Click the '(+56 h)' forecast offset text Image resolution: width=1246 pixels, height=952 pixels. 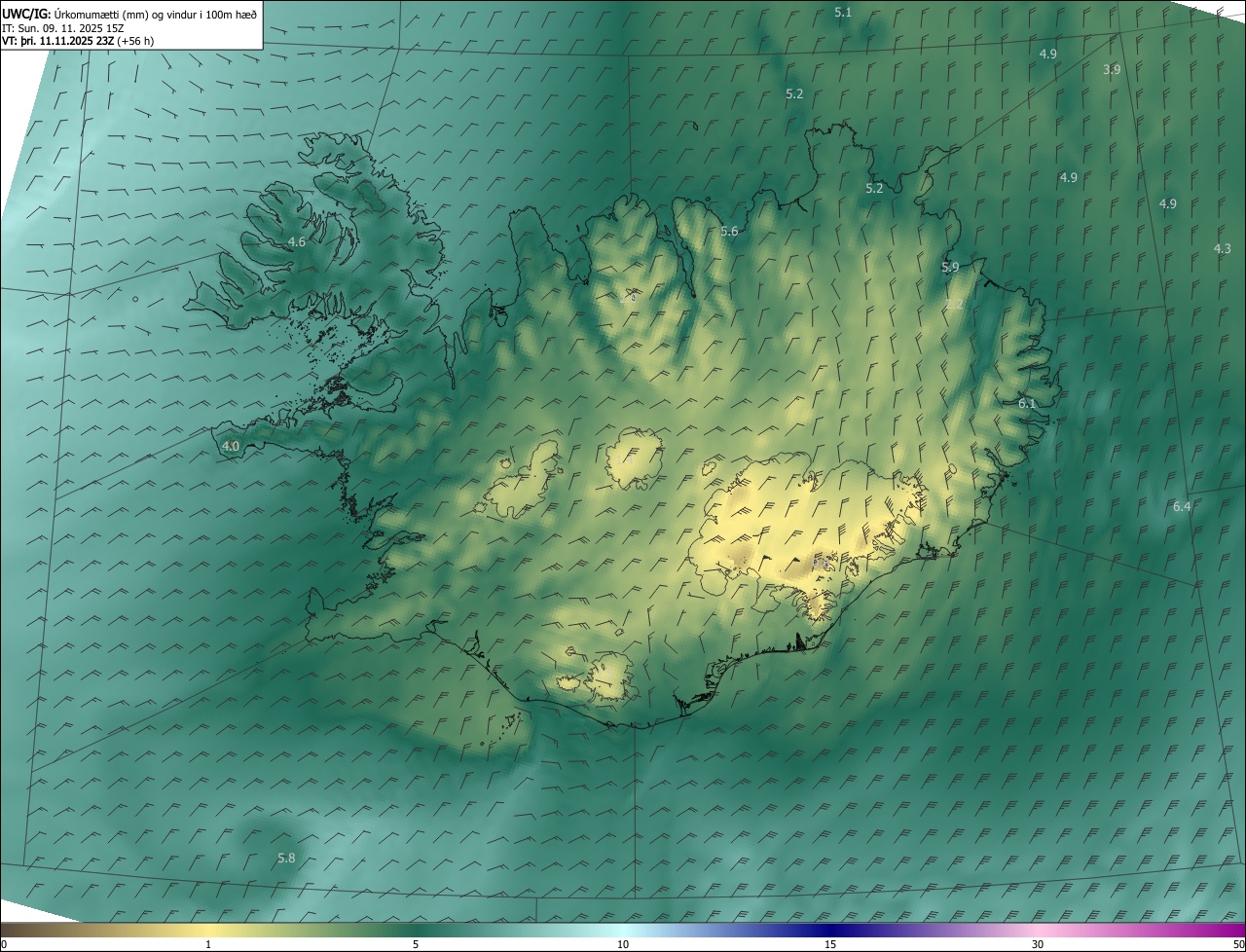point(133,41)
